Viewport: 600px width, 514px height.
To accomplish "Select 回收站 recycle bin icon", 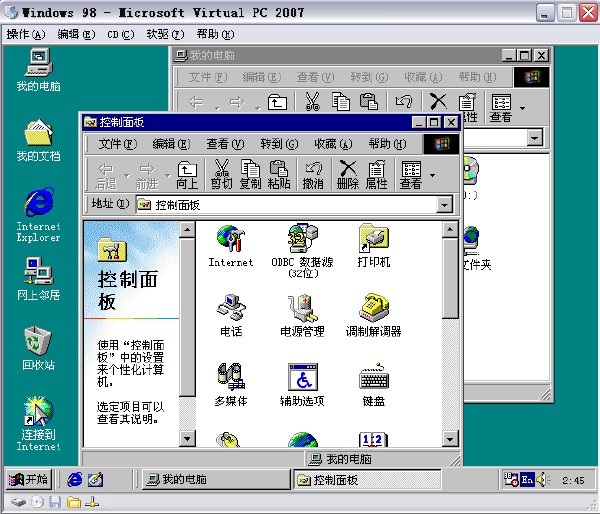I will pyautogui.click(x=38, y=348).
